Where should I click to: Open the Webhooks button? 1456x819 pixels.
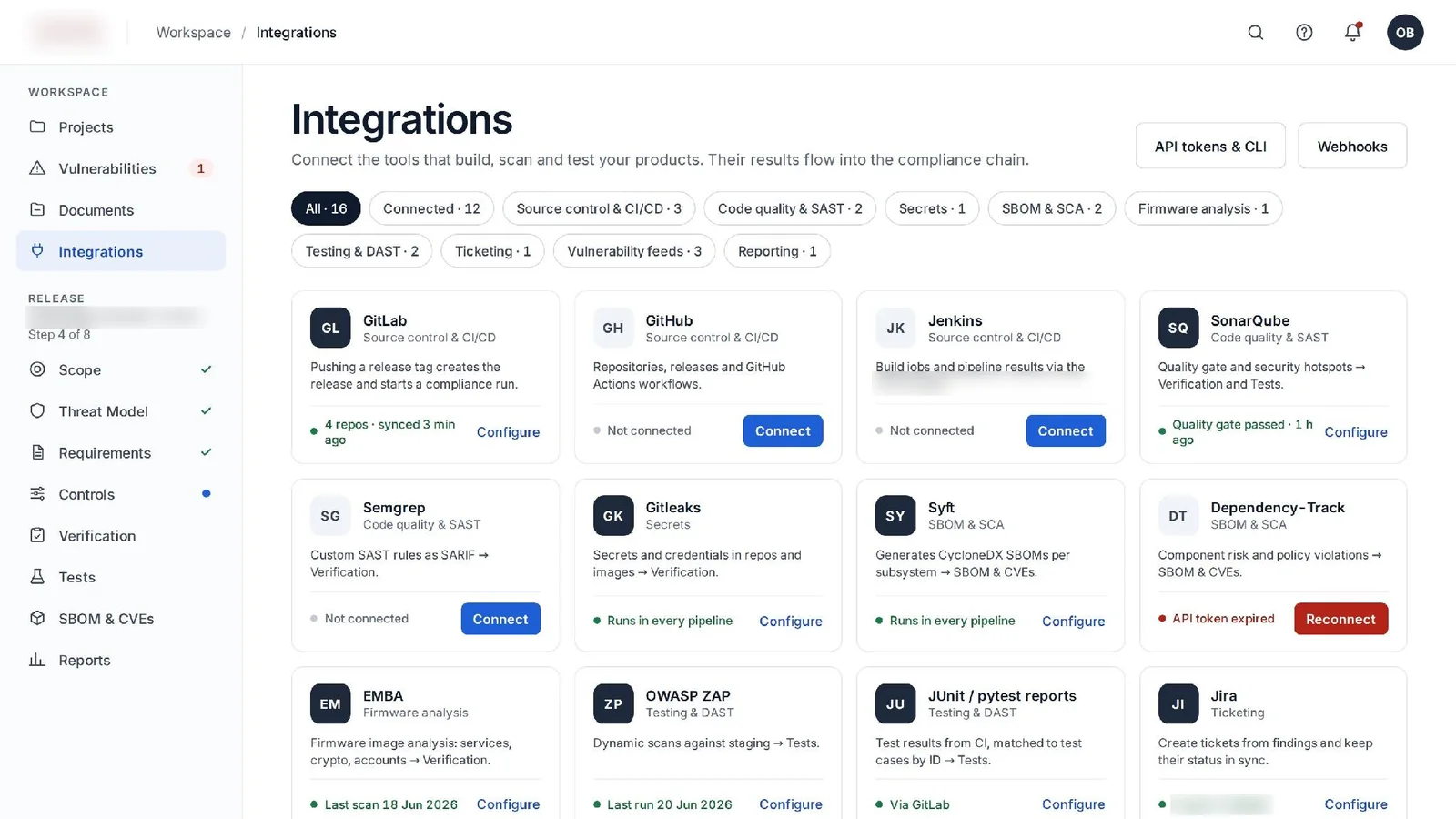(1352, 146)
